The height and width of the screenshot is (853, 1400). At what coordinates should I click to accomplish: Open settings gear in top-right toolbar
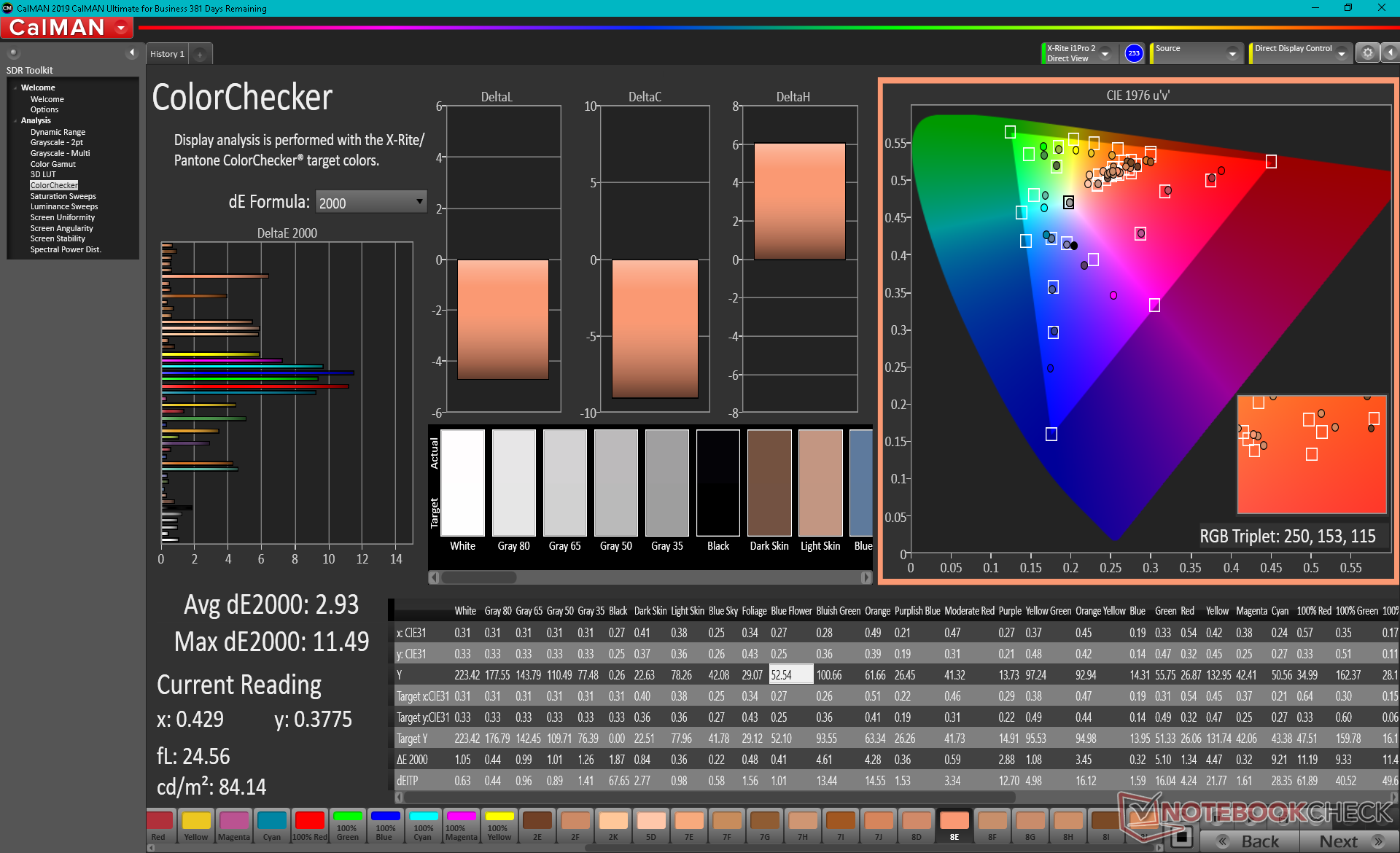pyautogui.click(x=1367, y=52)
